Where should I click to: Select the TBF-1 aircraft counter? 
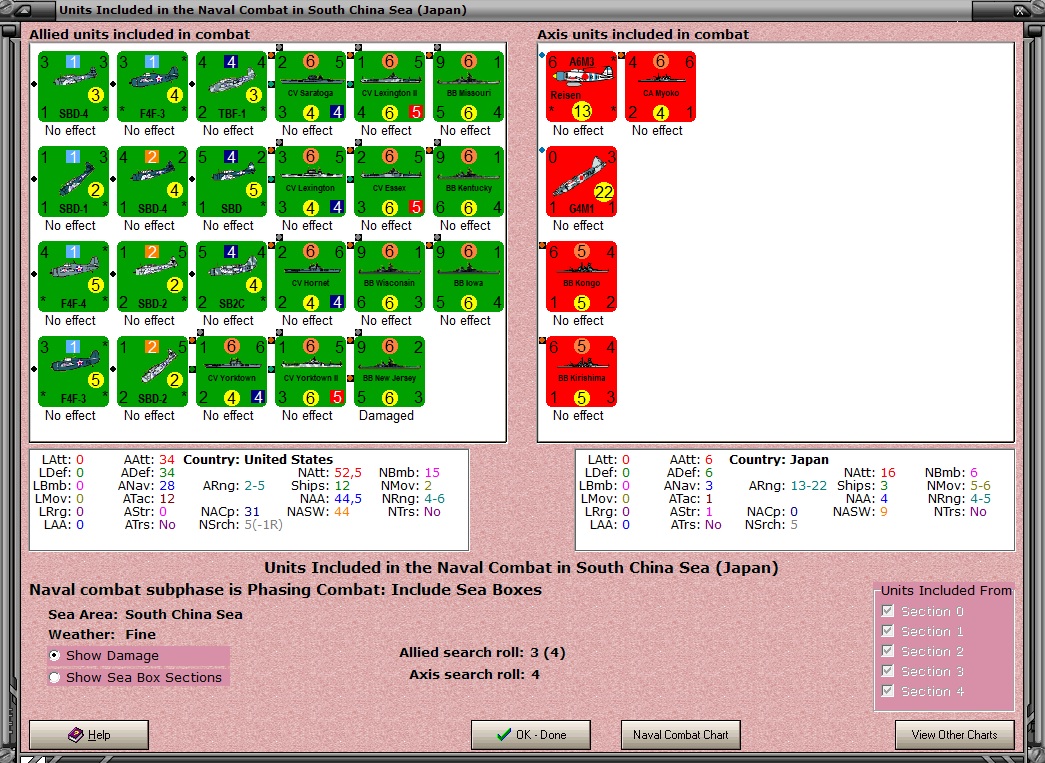231,87
